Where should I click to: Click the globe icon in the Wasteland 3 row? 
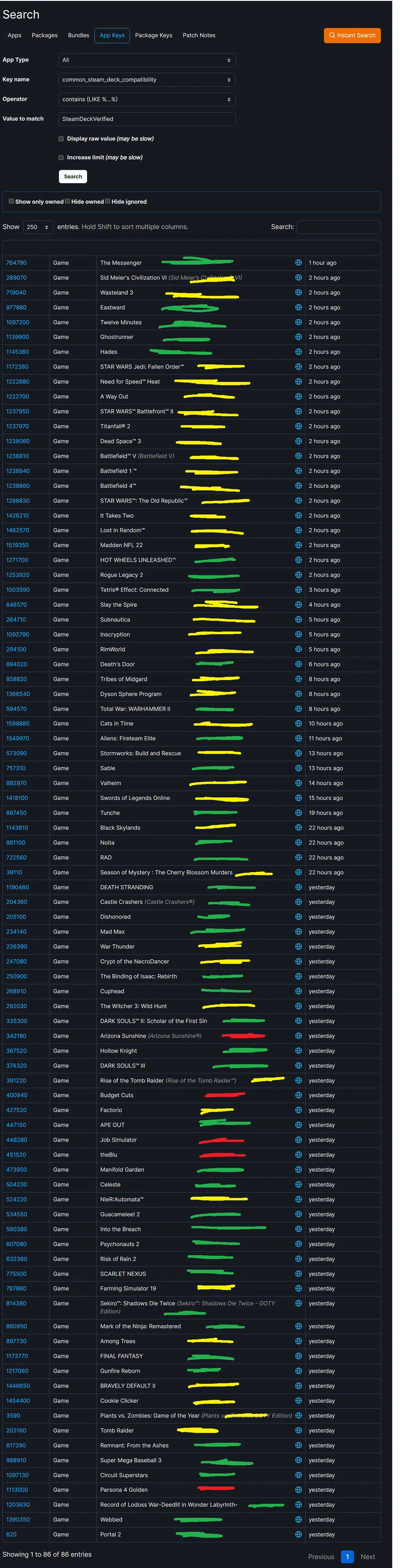[298, 292]
